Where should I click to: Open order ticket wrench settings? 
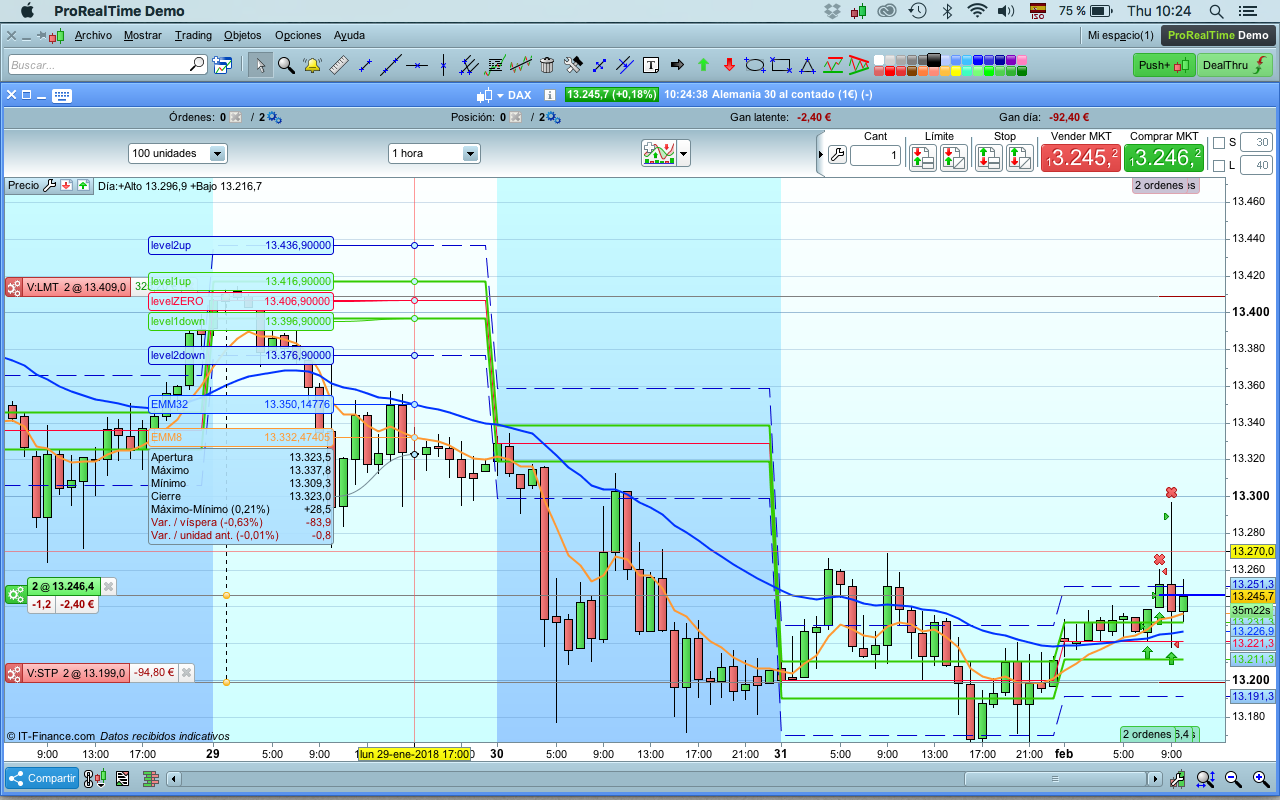(838, 155)
